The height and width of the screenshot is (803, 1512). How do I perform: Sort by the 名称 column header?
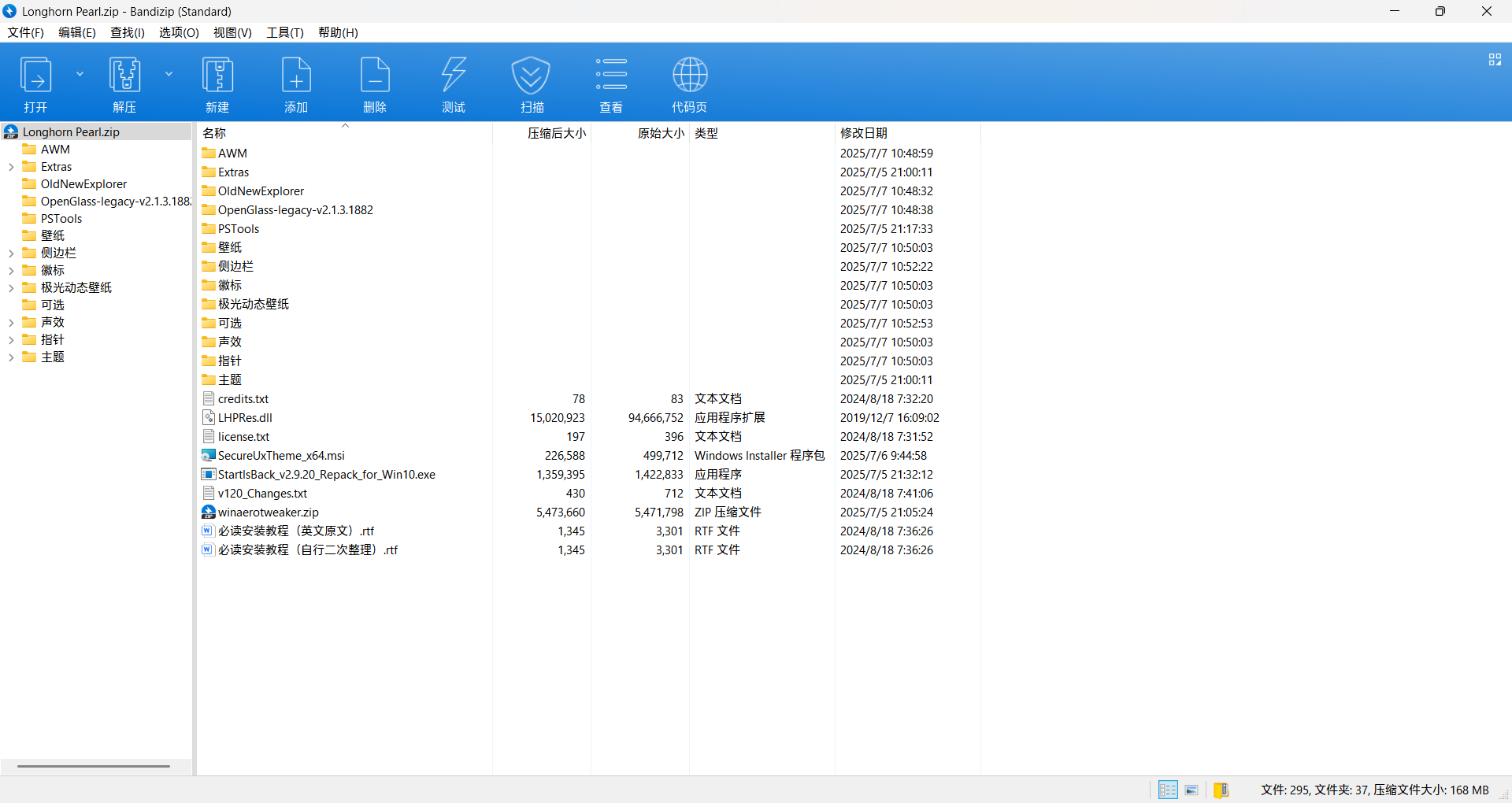[x=344, y=133]
